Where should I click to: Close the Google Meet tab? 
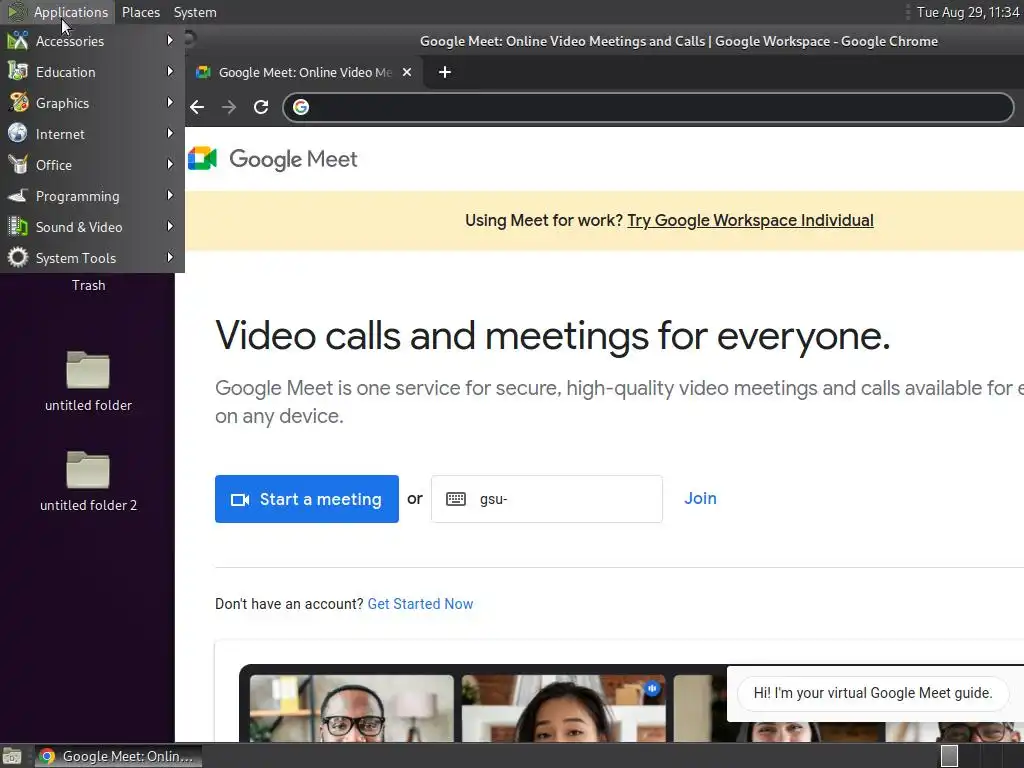coord(407,72)
